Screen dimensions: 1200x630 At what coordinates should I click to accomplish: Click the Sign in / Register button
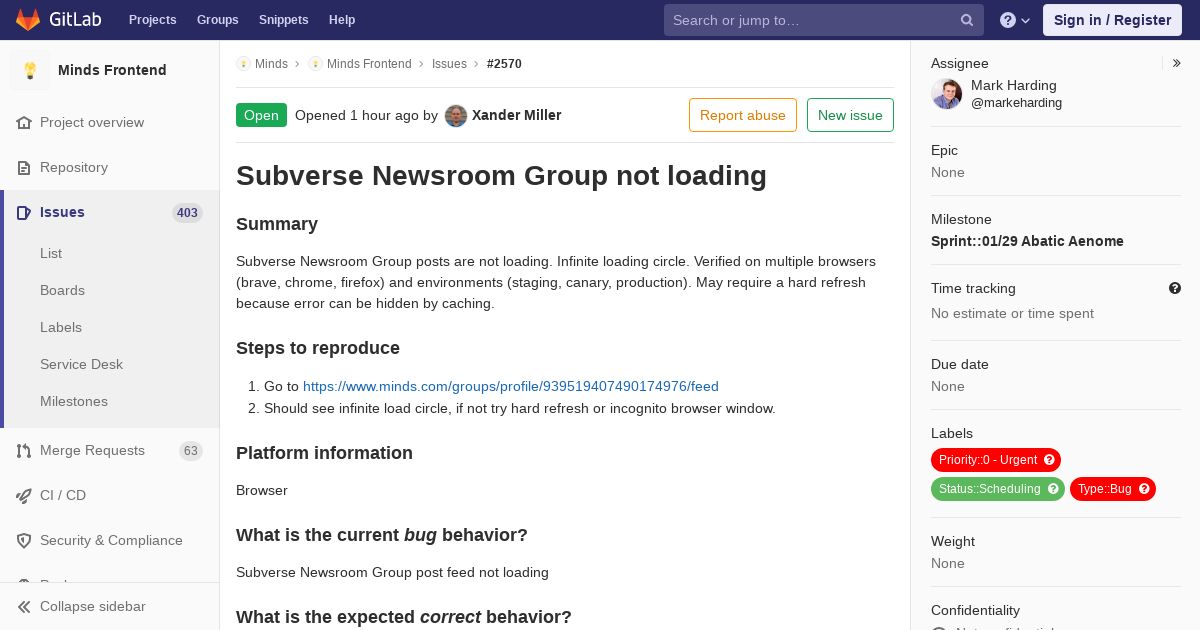point(1112,20)
